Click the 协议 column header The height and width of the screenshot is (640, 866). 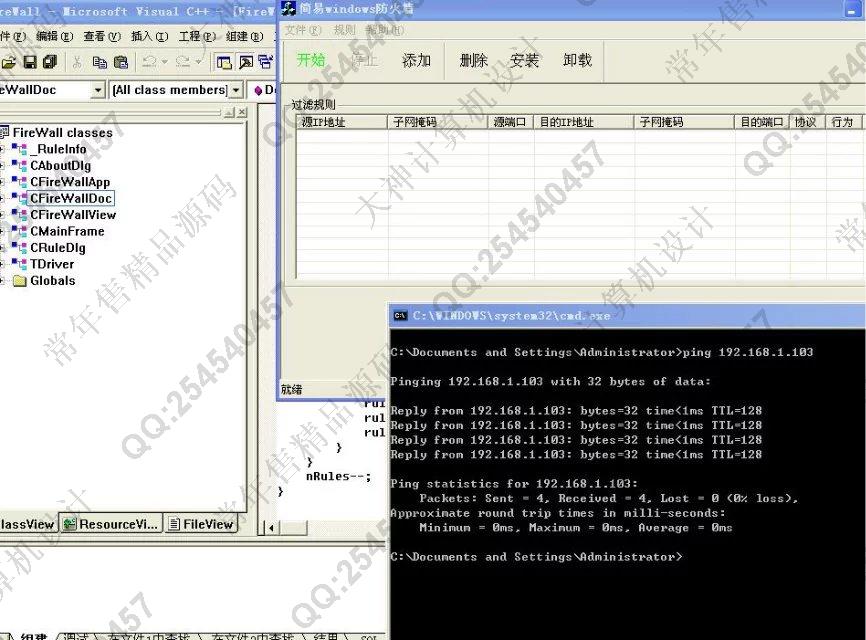pyautogui.click(x=807, y=122)
